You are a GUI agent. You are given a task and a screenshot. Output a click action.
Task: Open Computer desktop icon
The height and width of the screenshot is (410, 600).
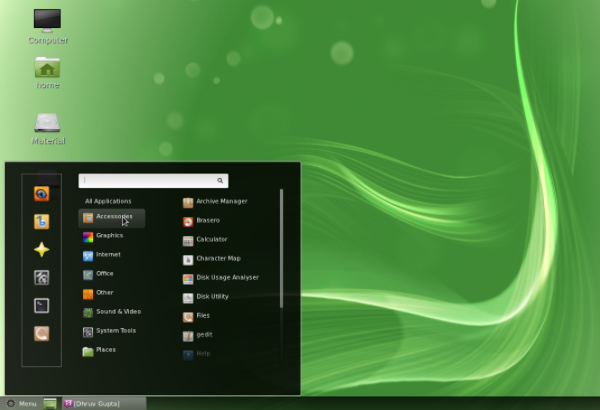coord(47,21)
